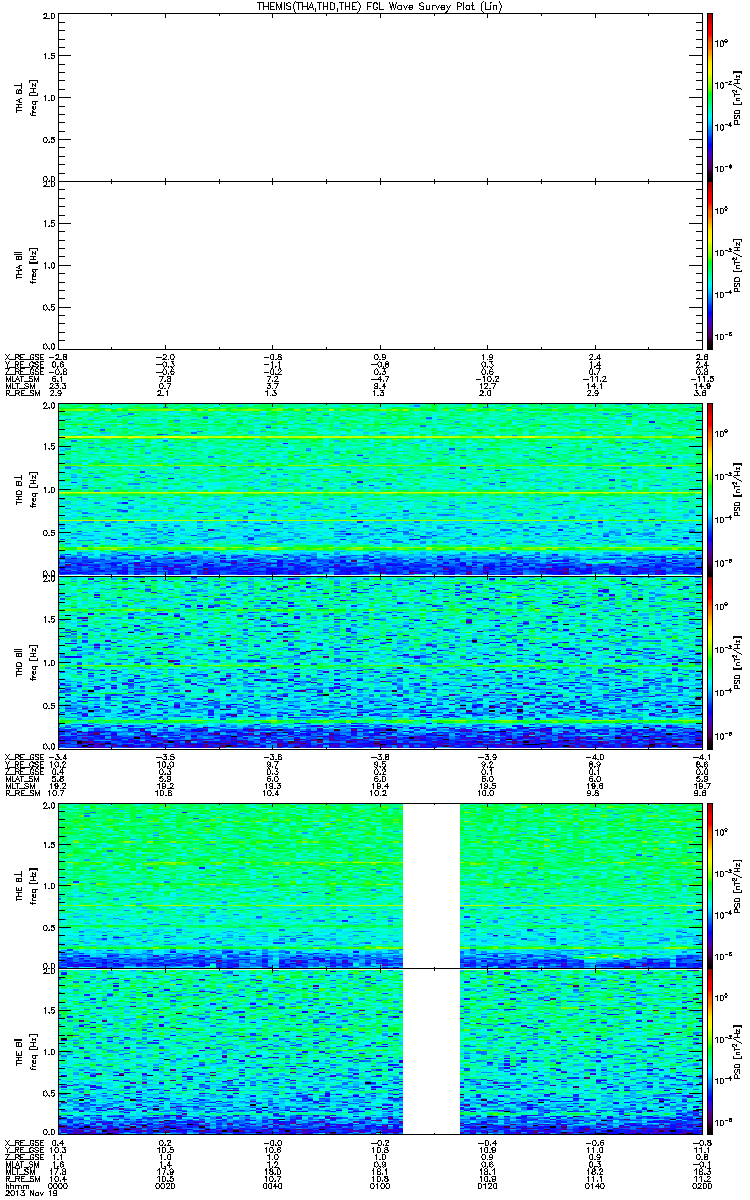Click the 0020 time tick label

click(x=167, y=1188)
